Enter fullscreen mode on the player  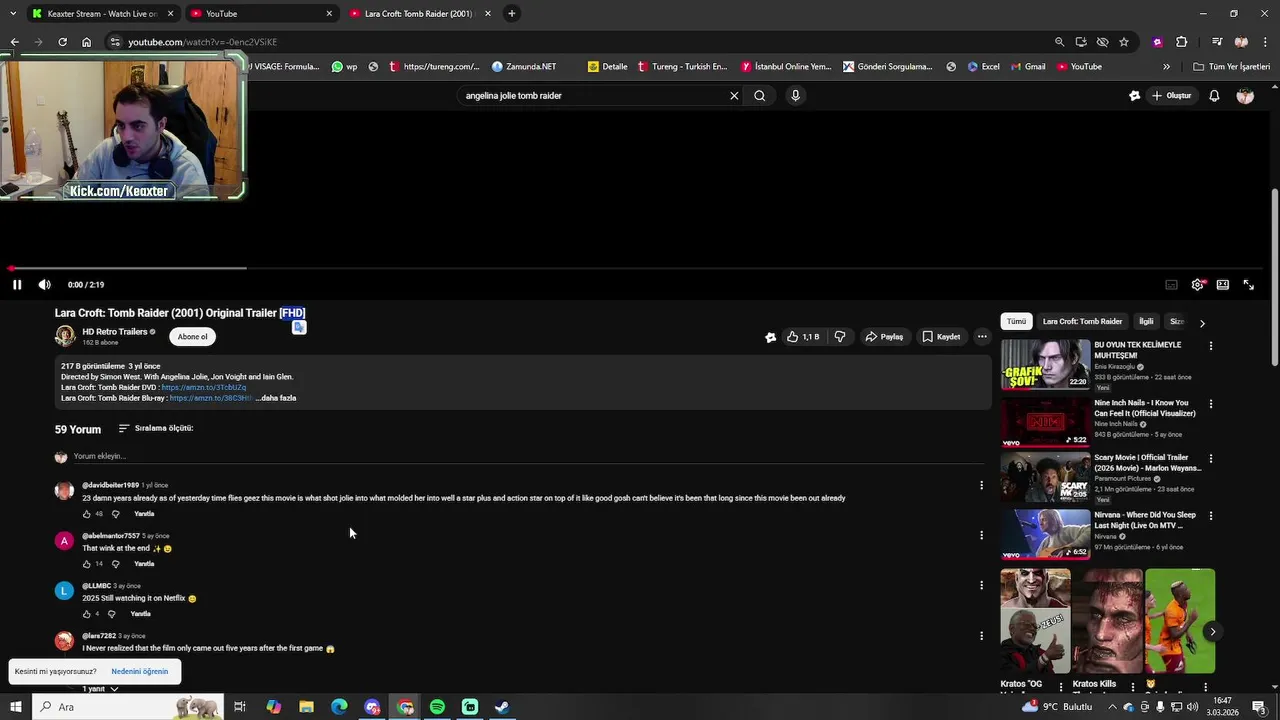click(x=1248, y=285)
